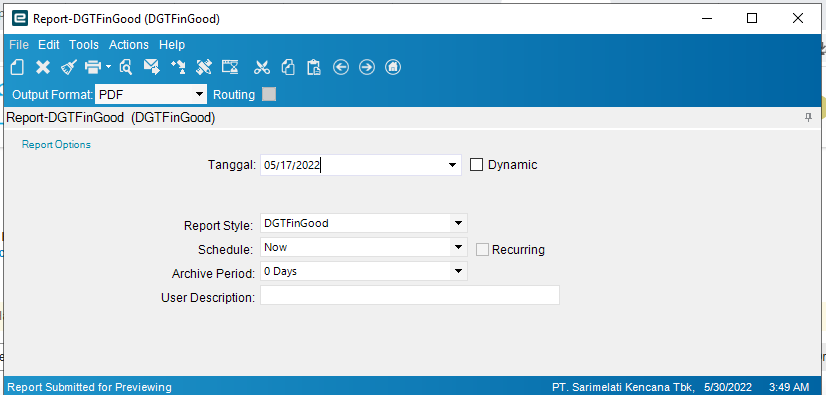This screenshot has width=826, height=395.
Task: Open Print Preview magnifier icon
Action: pyautogui.click(x=125, y=67)
